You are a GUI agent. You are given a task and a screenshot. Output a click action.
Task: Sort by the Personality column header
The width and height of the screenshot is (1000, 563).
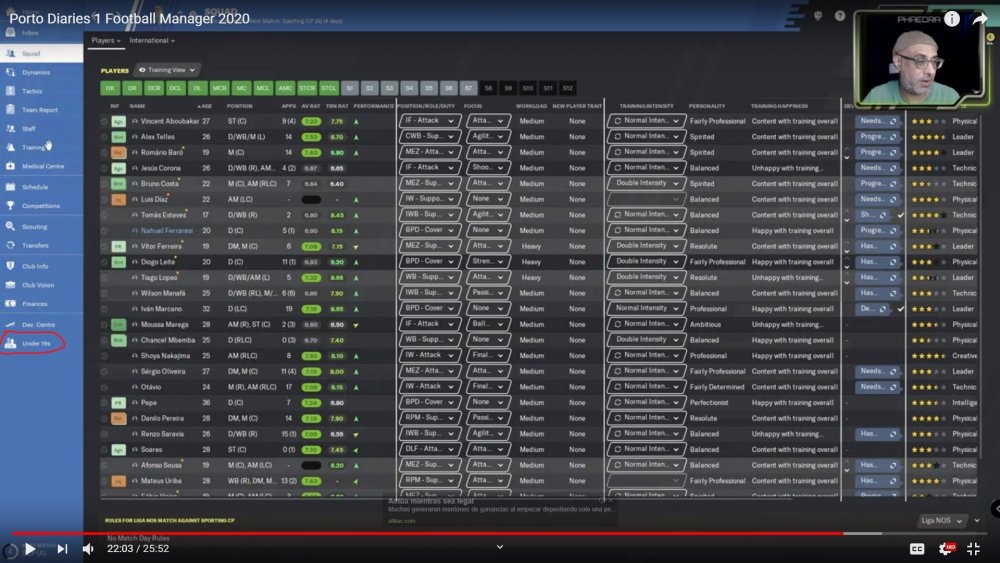point(707,106)
